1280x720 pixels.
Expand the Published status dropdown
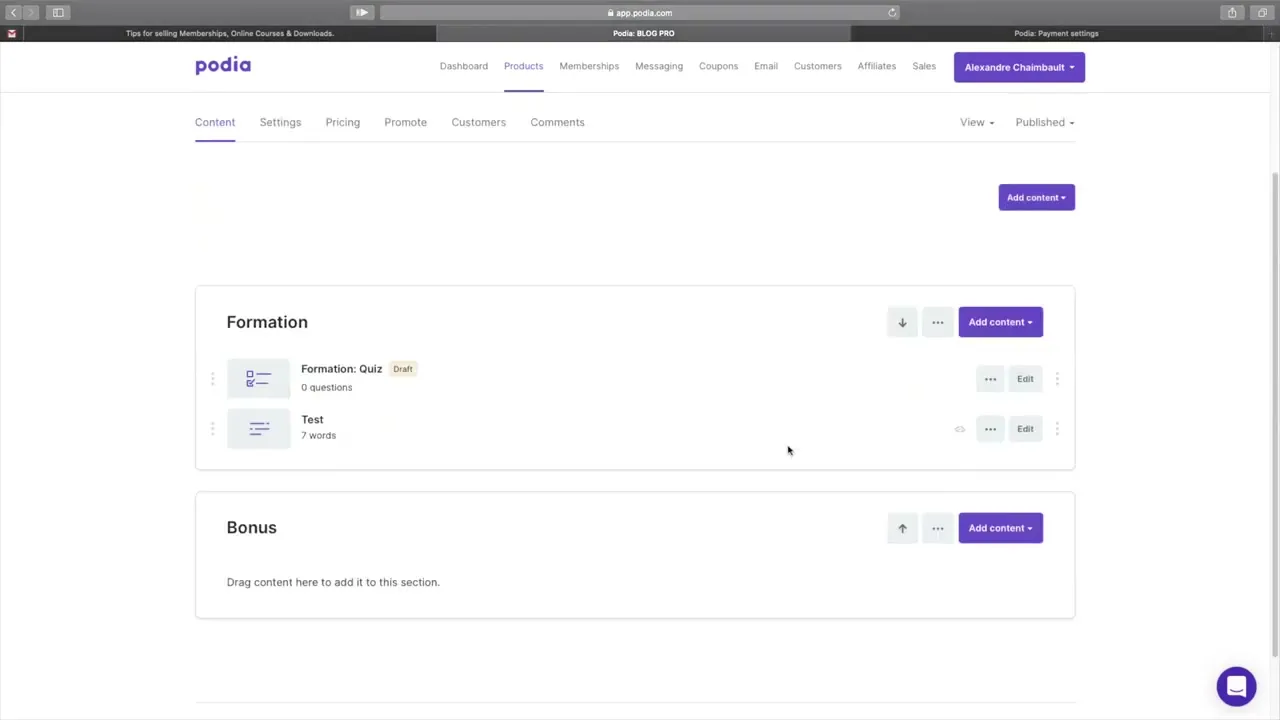pyautogui.click(x=1044, y=122)
